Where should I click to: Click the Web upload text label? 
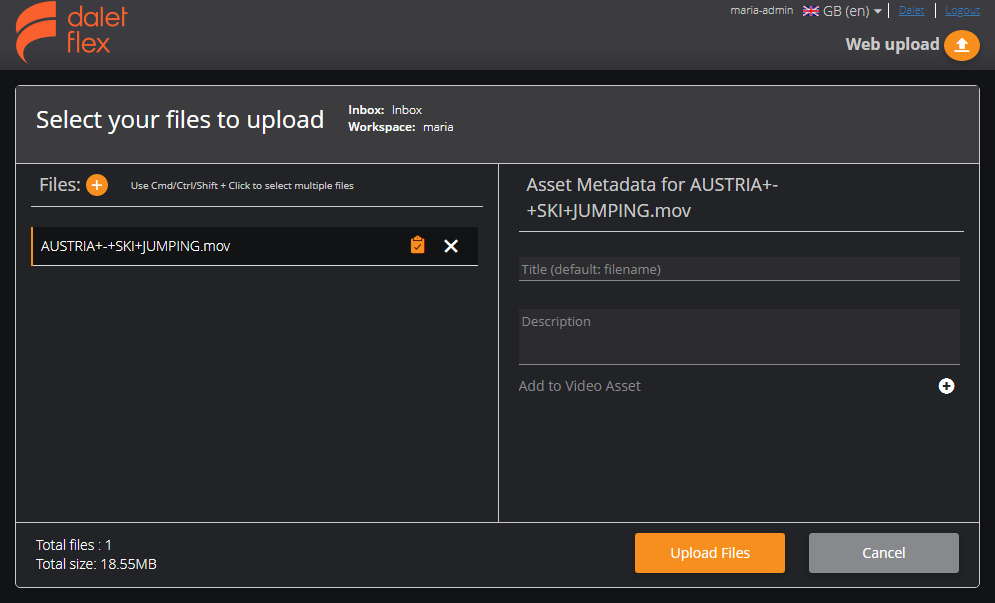click(x=892, y=44)
